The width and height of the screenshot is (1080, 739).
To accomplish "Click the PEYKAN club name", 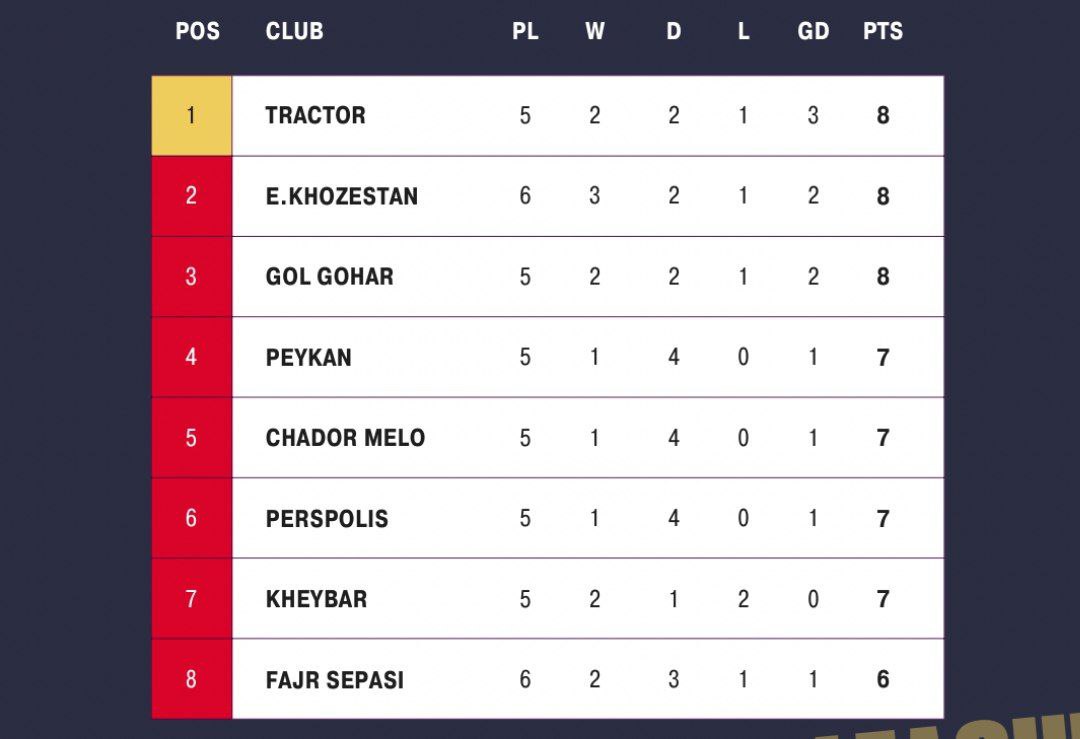I will pyautogui.click(x=308, y=357).
